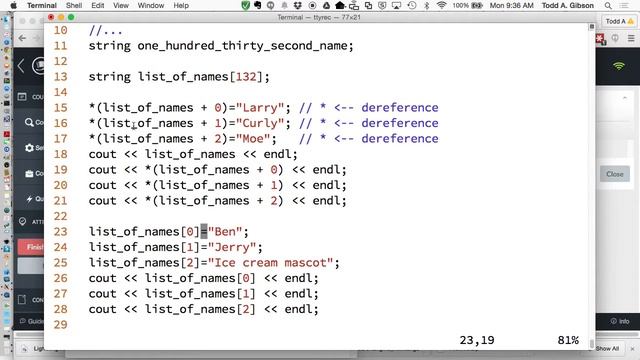Open Time Machine menu bar icon
Image resolution: width=640 pixels, height=360 pixels.
412,5
